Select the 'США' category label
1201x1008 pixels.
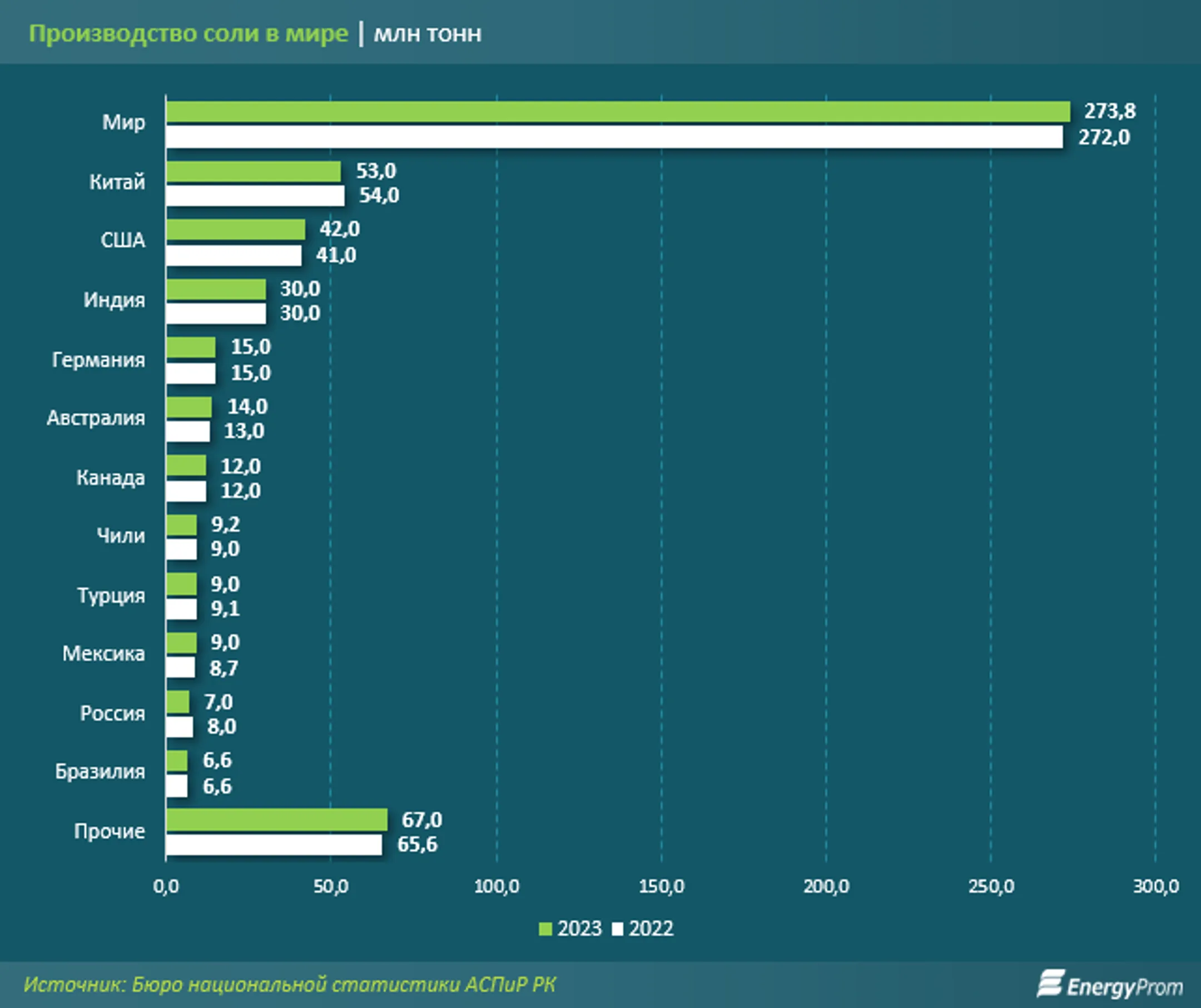(x=123, y=240)
